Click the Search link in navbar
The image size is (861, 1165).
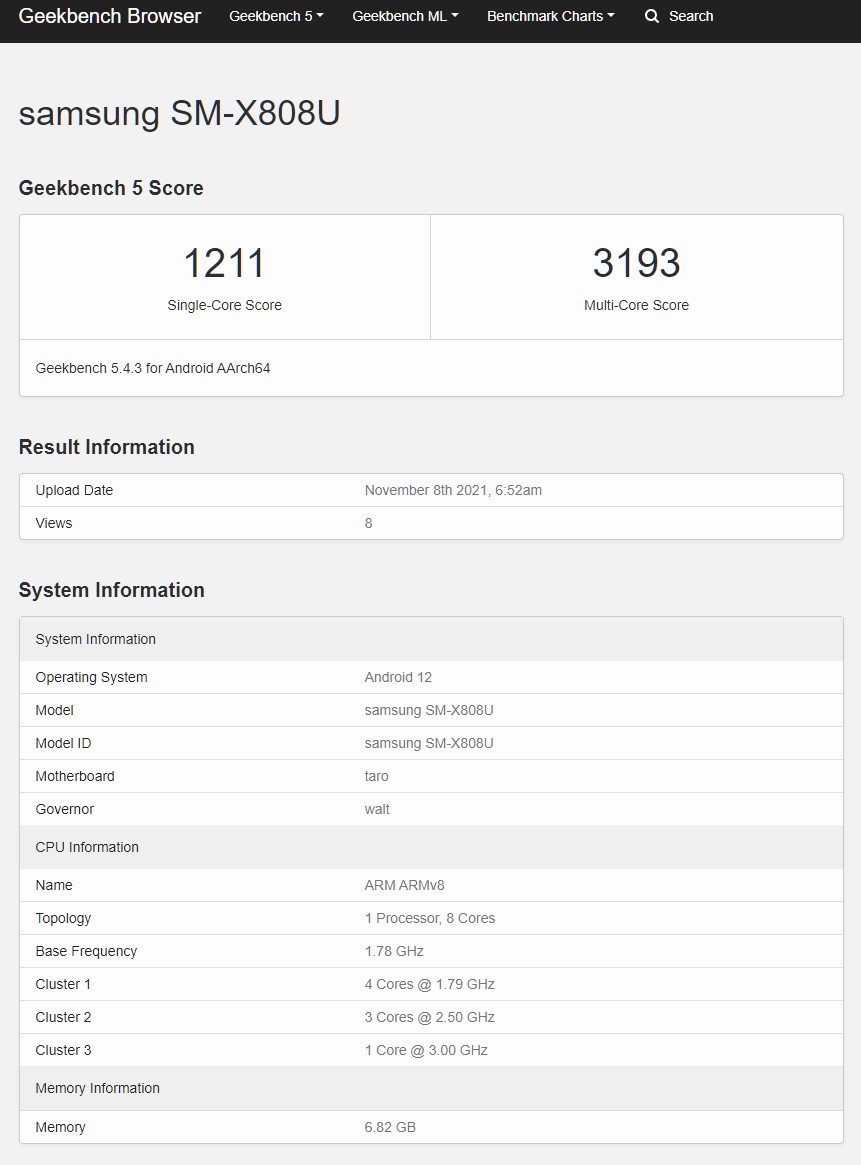coord(690,17)
